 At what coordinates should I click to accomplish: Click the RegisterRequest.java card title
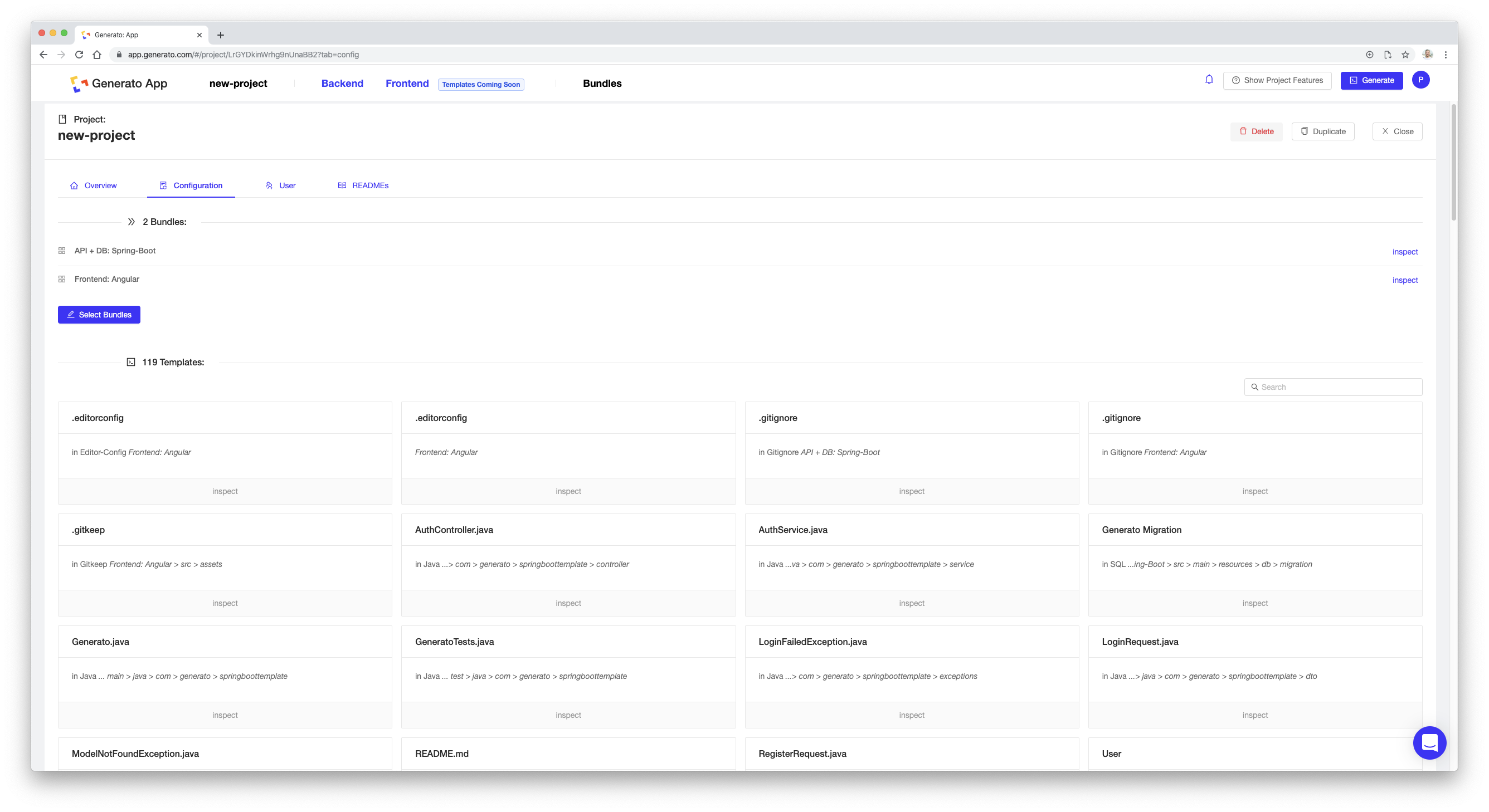point(802,754)
